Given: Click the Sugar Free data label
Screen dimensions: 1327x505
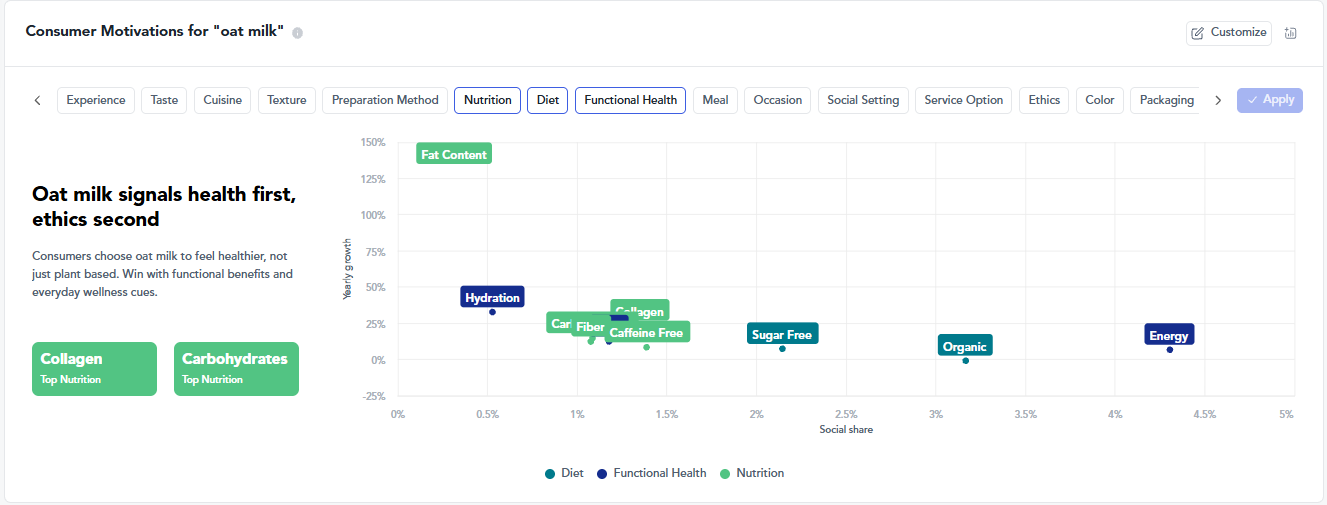Looking at the screenshot, I should (782, 334).
